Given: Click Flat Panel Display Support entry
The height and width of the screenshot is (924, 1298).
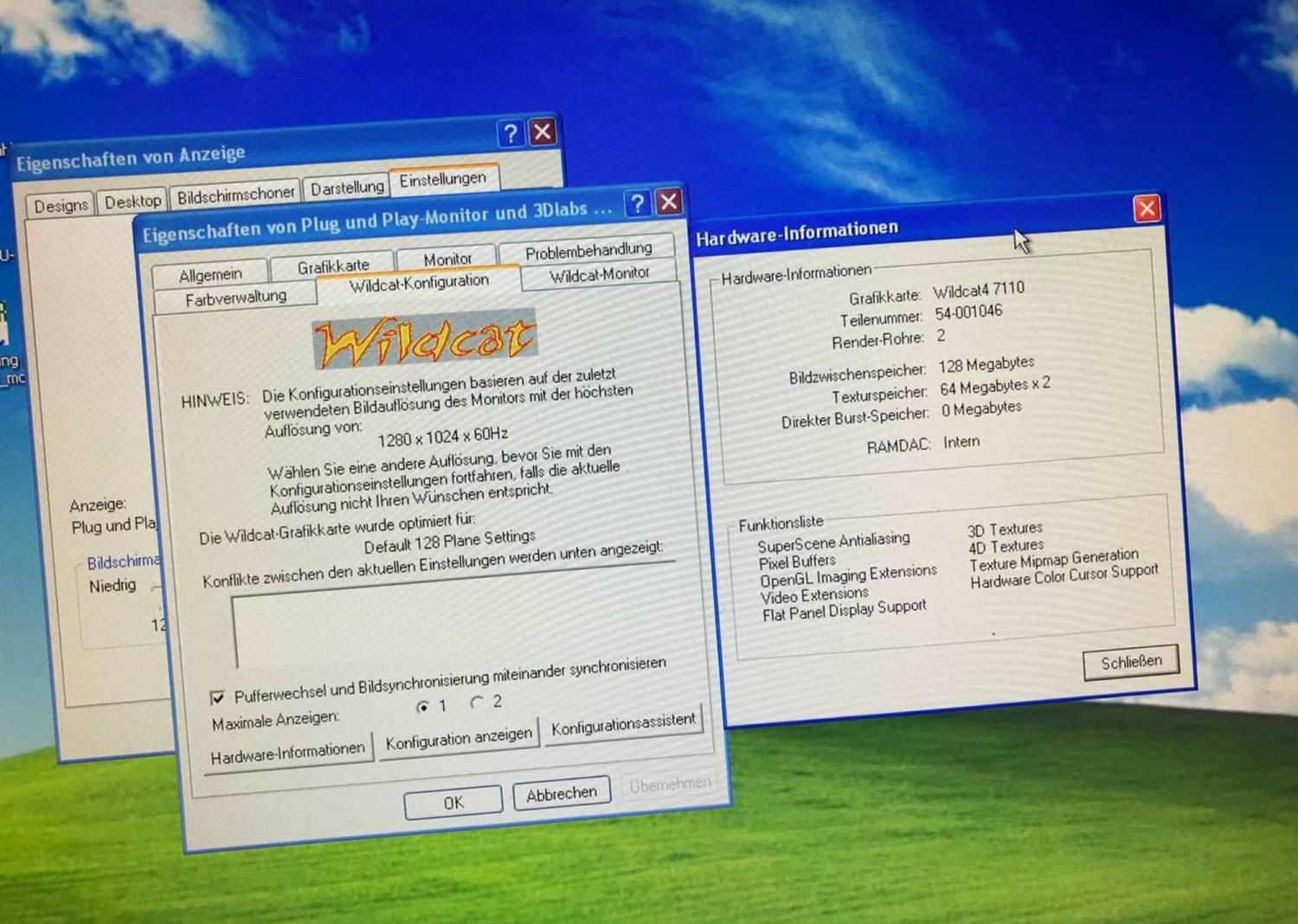Looking at the screenshot, I should (844, 611).
